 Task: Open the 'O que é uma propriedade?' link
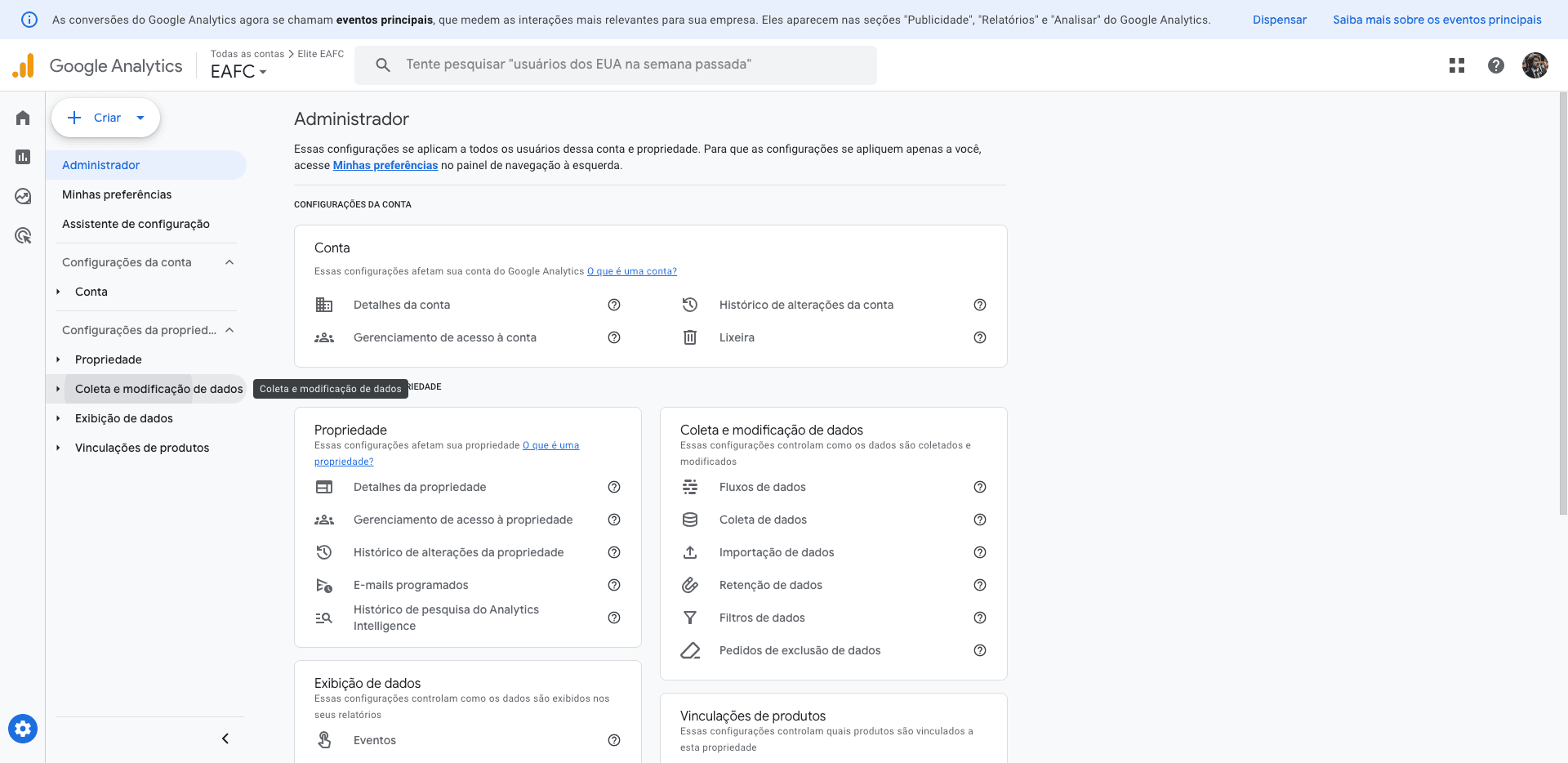pos(447,453)
